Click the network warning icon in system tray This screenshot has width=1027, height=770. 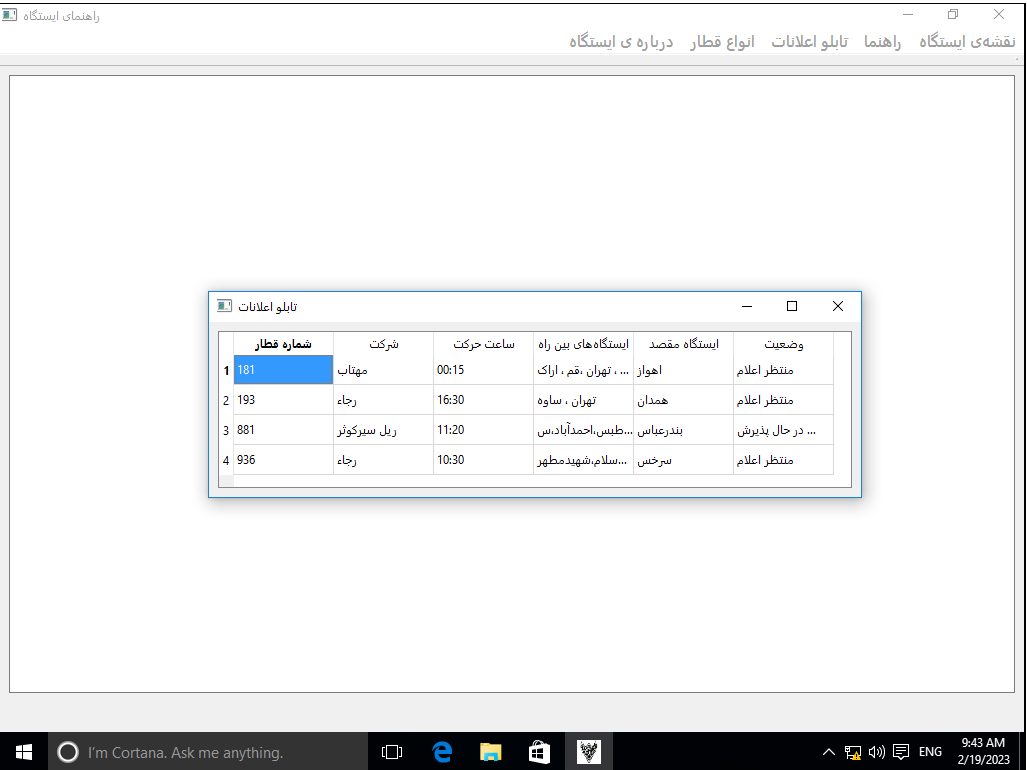point(852,751)
